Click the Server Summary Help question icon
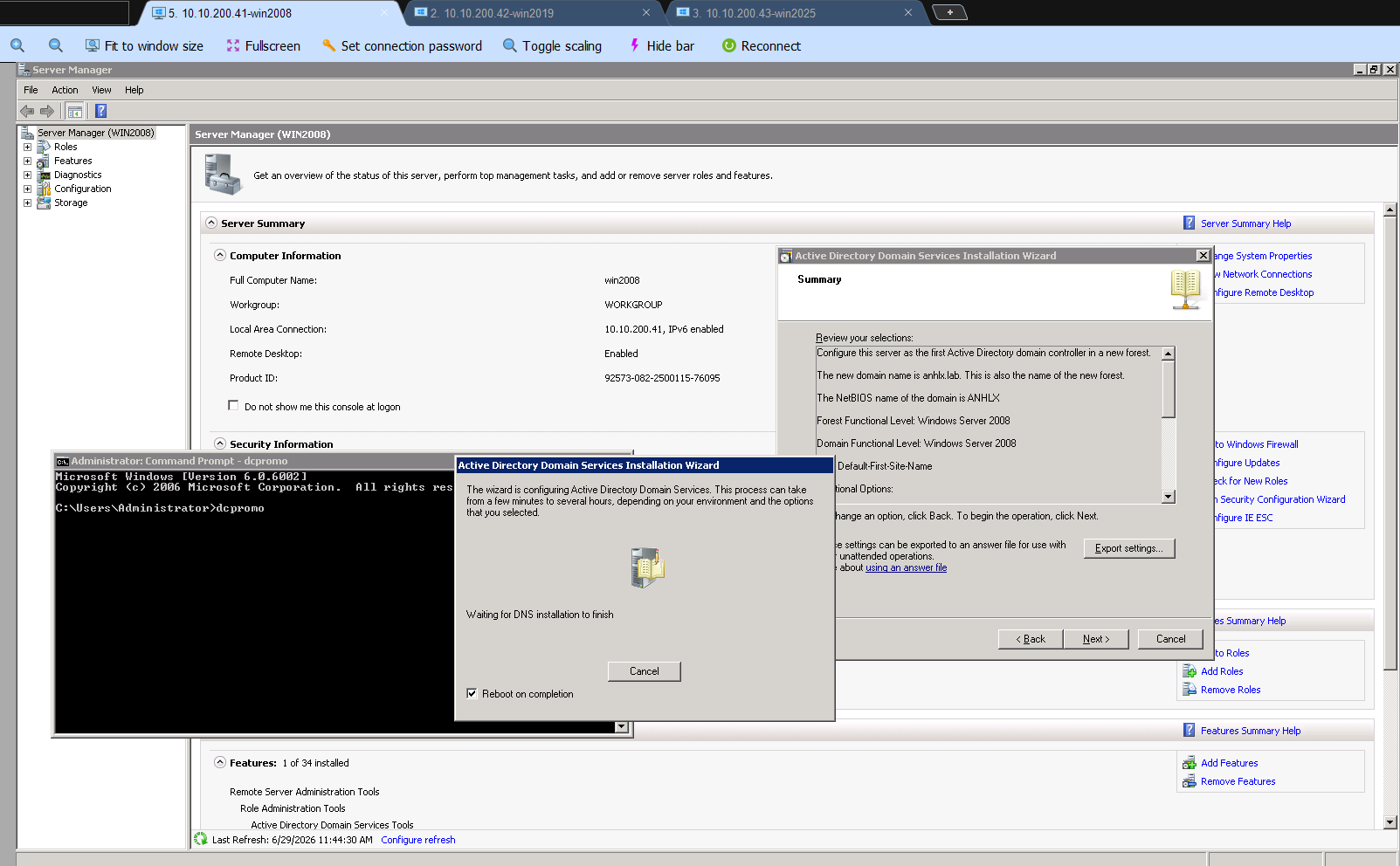The width and height of the screenshot is (1400, 866). 1189,223
